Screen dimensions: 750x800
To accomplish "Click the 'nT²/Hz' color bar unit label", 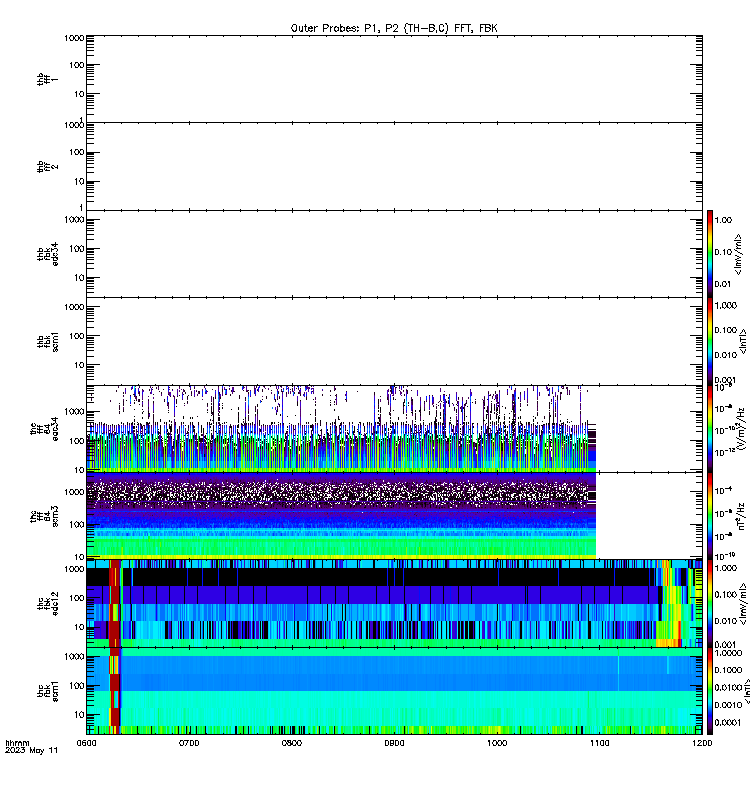I will pyautogui.click(x=741, y=516).
